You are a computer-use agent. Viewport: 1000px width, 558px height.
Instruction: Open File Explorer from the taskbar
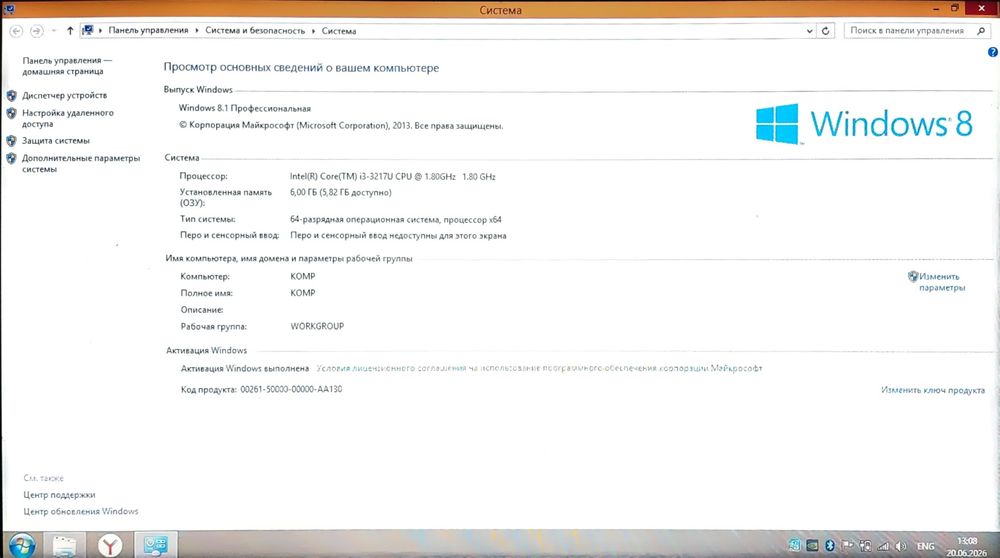pyautogui.click(x=64, y=546)
